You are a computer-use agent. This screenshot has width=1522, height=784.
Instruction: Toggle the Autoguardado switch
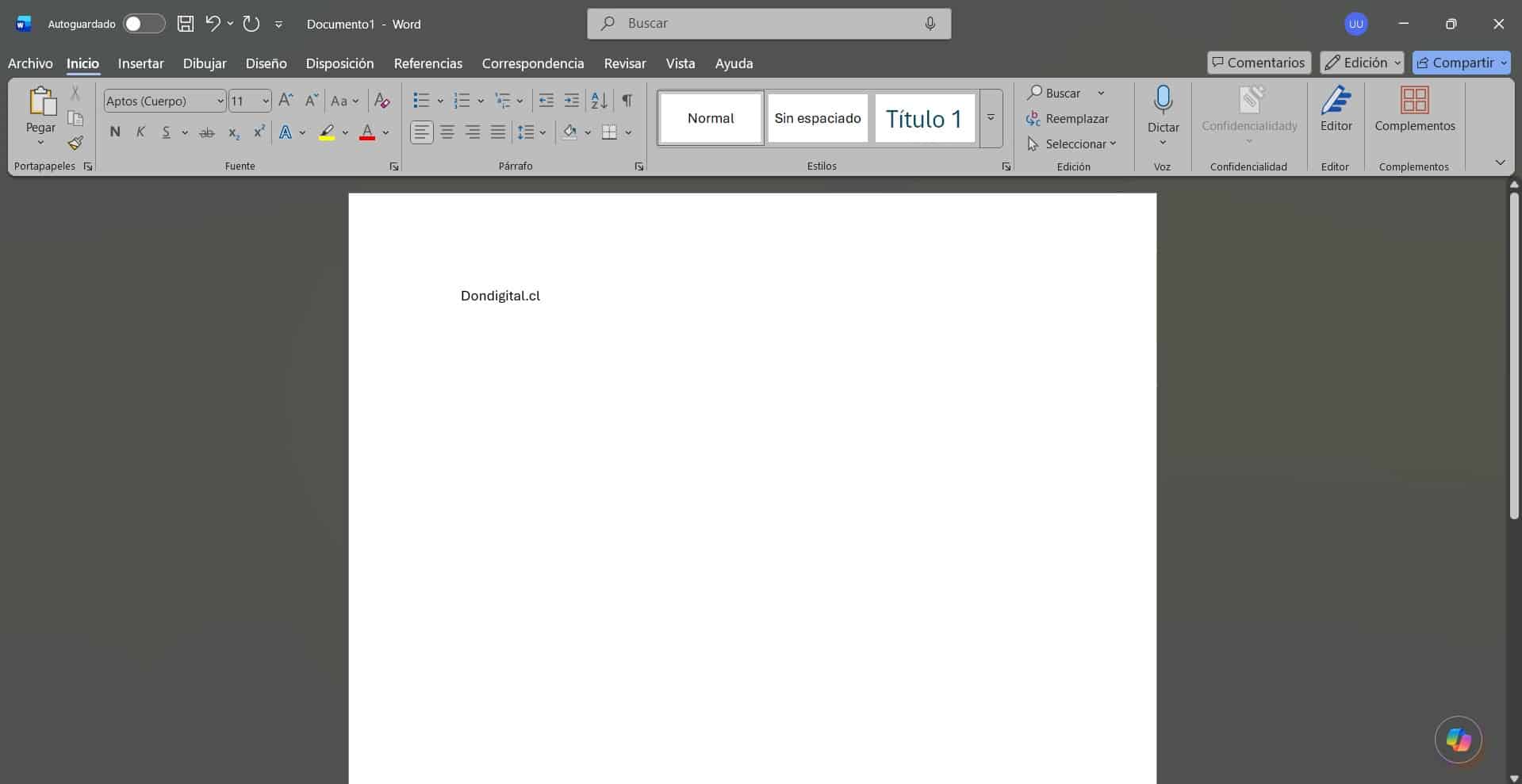144,24
